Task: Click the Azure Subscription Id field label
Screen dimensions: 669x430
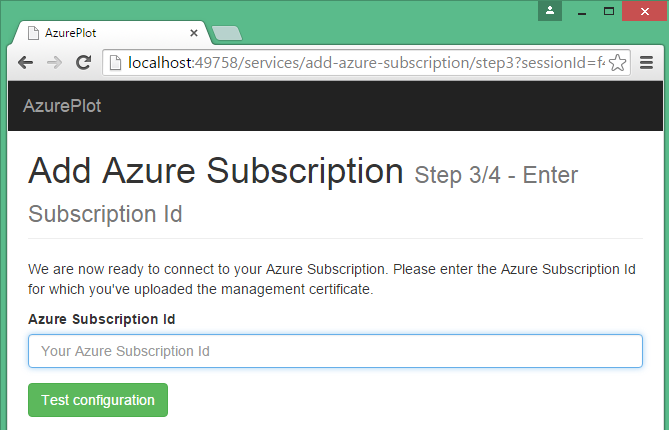Action: [102, 319]
